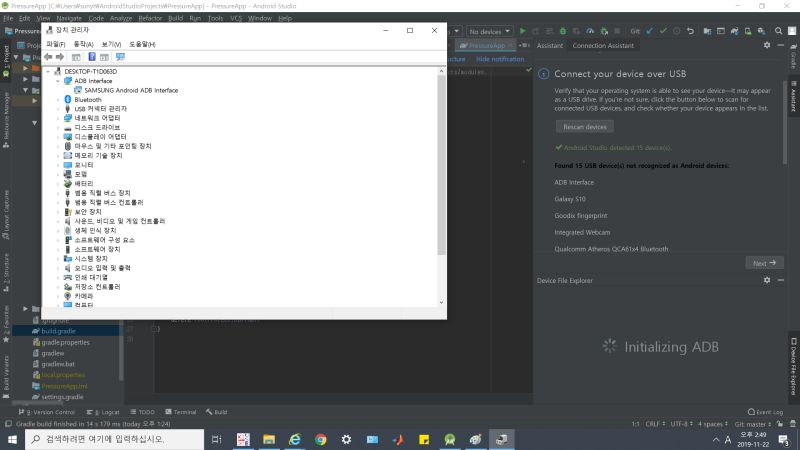
Task: Open Windows Settings gear in the taskbar
Action: [346, 439]
